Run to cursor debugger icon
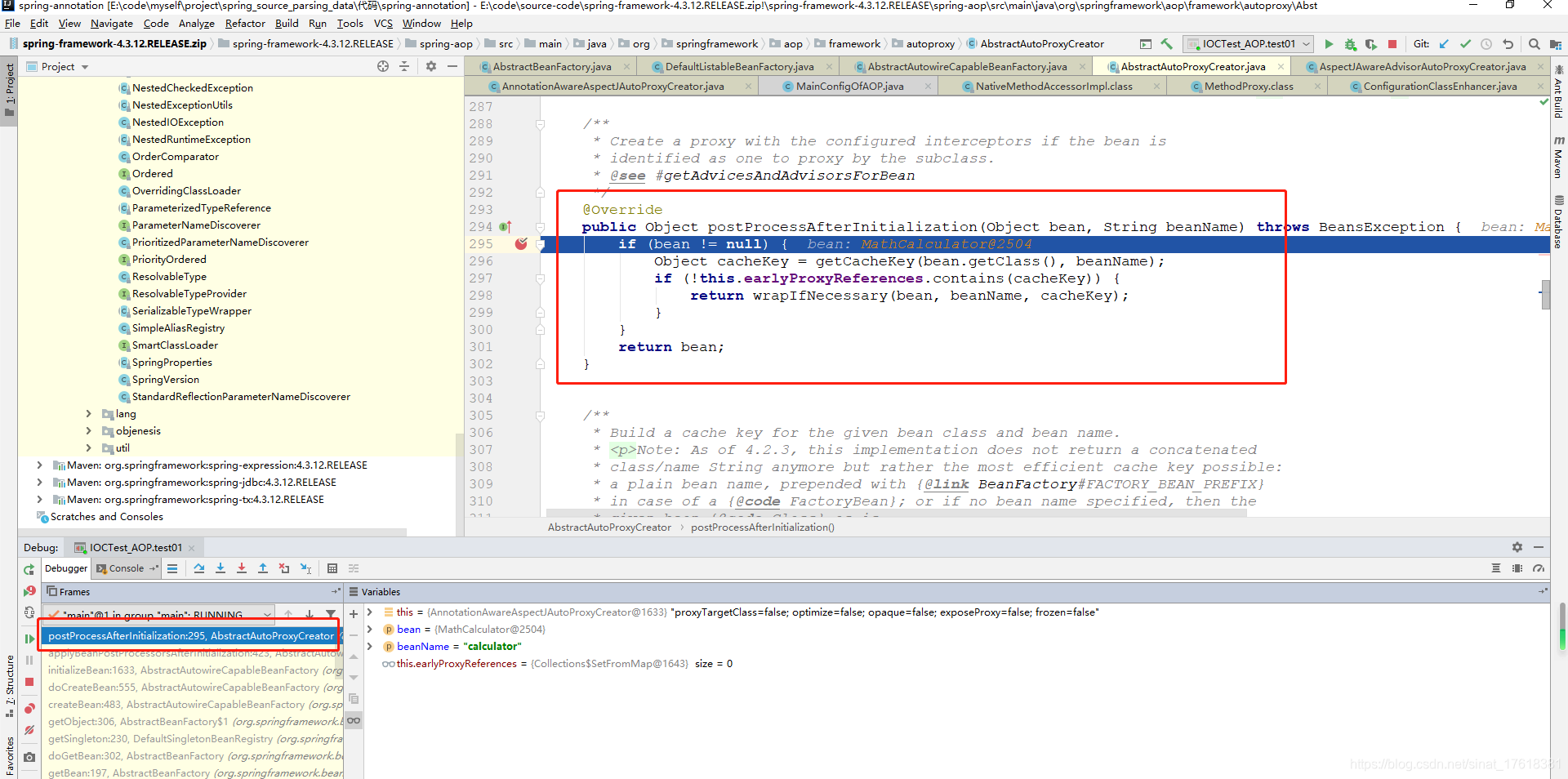1568x779 pixels. tap(305, 568)
